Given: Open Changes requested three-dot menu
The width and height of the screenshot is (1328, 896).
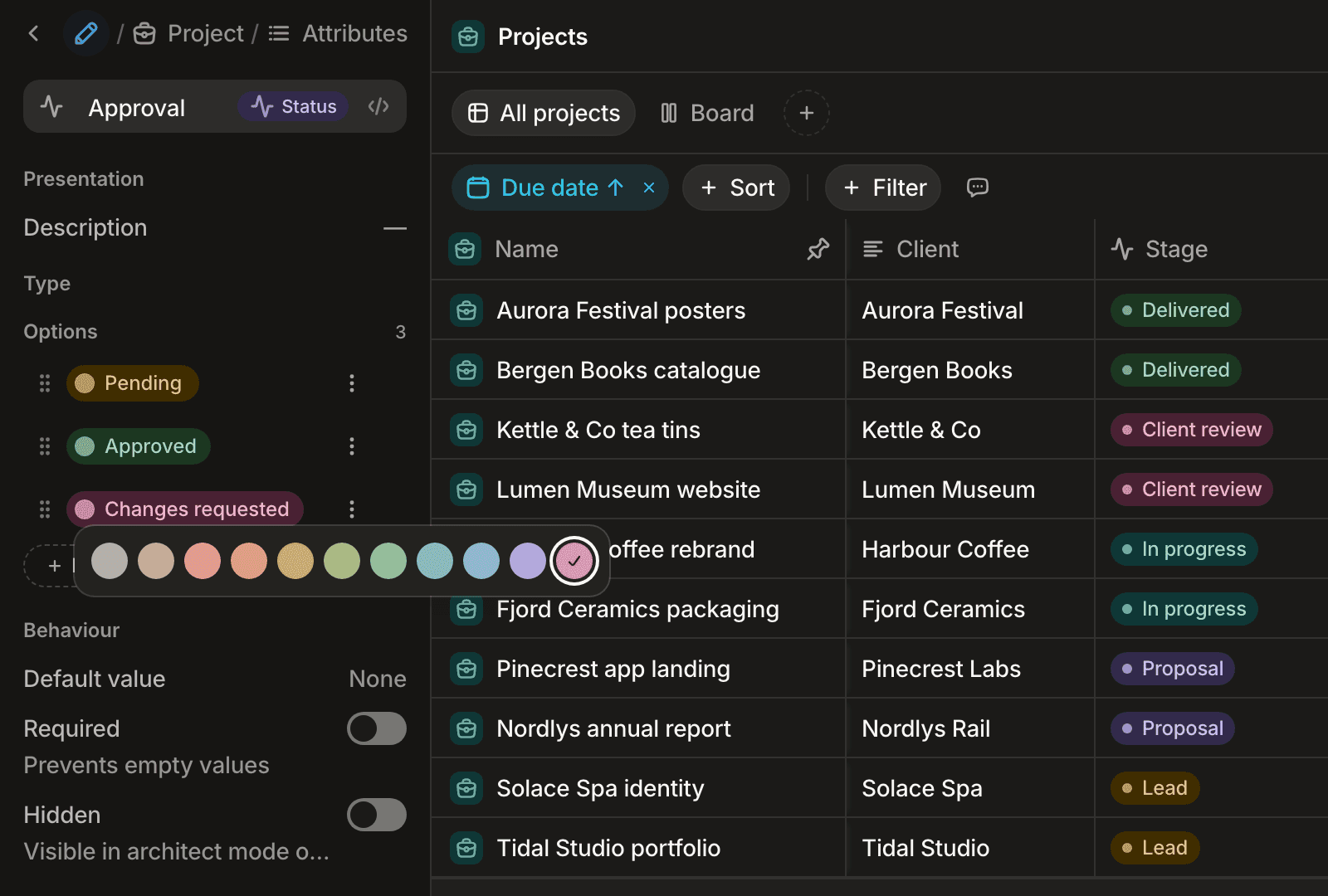Looking at the screenshot, I should tap(352, 509).
